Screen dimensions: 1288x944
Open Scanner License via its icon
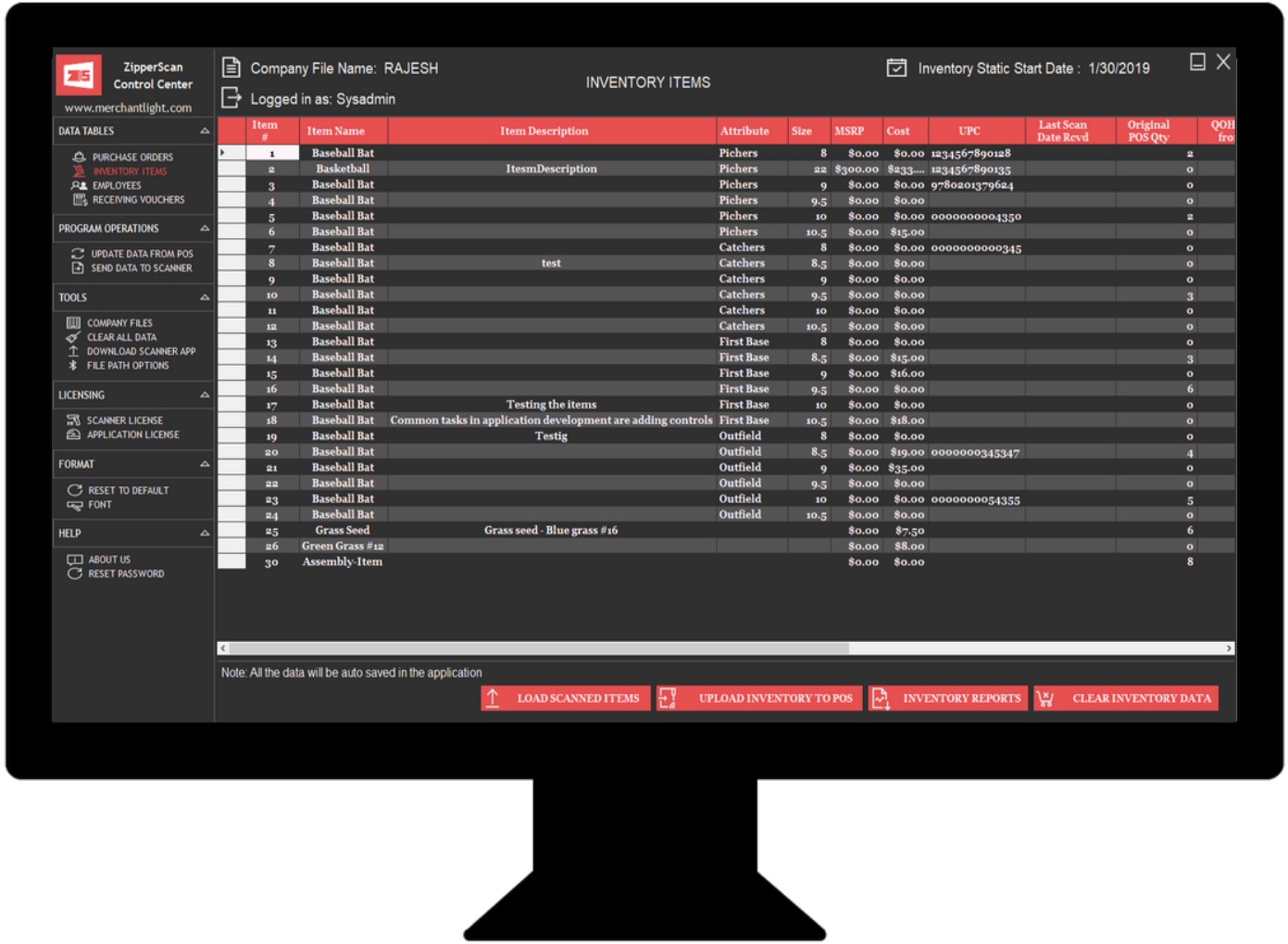[75, 420]
